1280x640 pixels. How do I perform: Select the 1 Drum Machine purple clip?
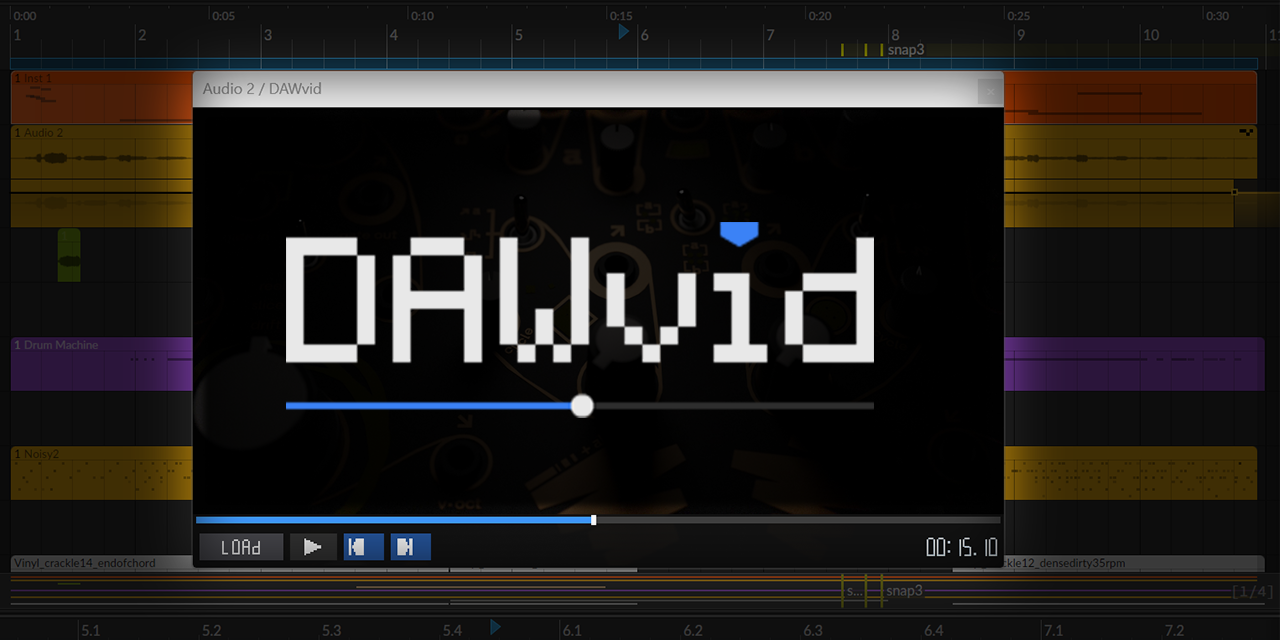(x=100, y=364)
